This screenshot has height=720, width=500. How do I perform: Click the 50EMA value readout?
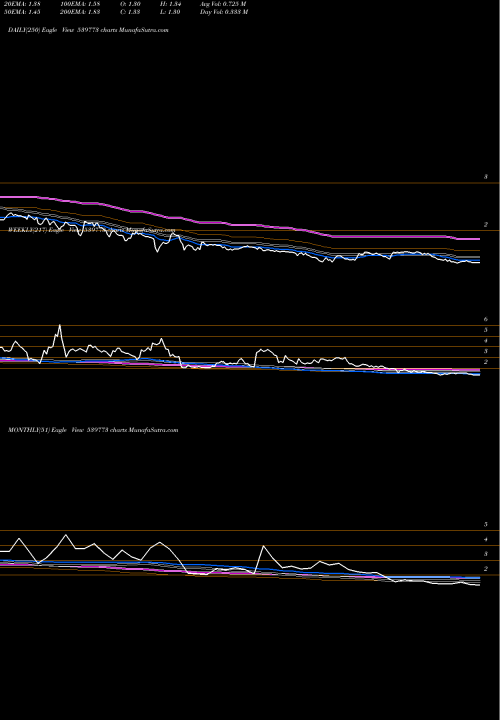pos(22,12)
